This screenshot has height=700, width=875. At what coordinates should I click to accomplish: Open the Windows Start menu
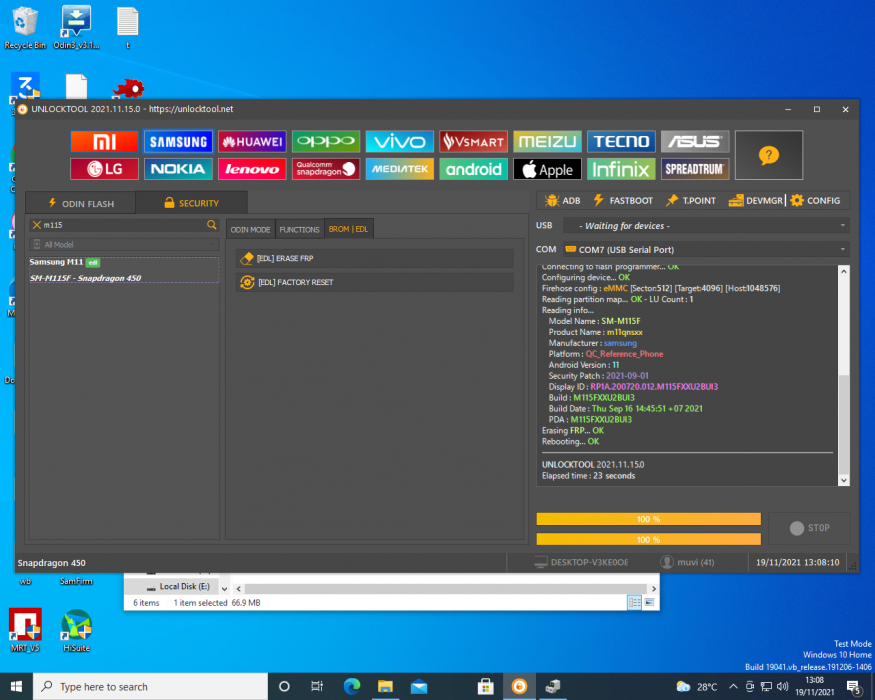click(16, 687)
